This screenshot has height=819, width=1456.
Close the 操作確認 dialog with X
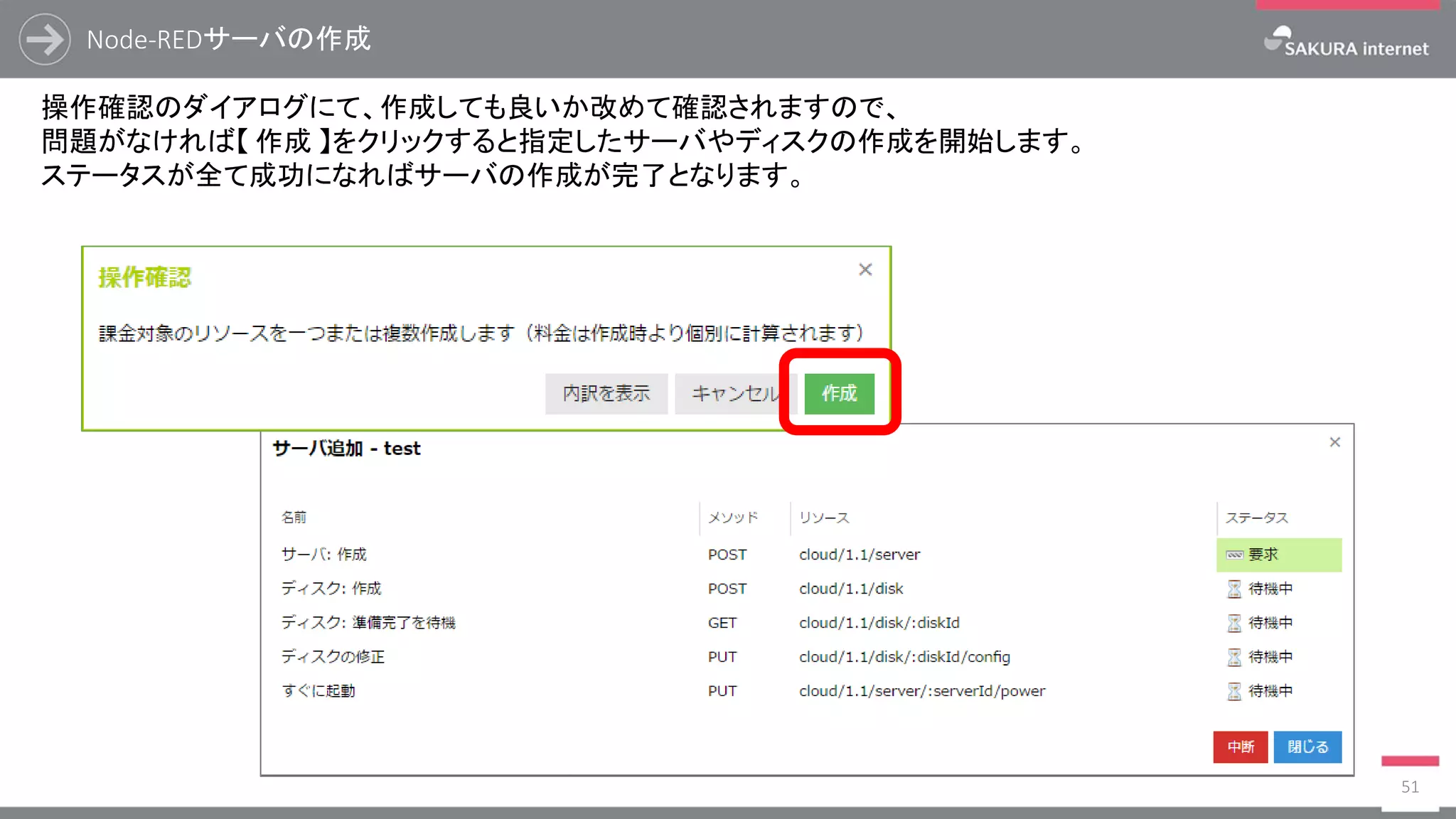(865, 269)
